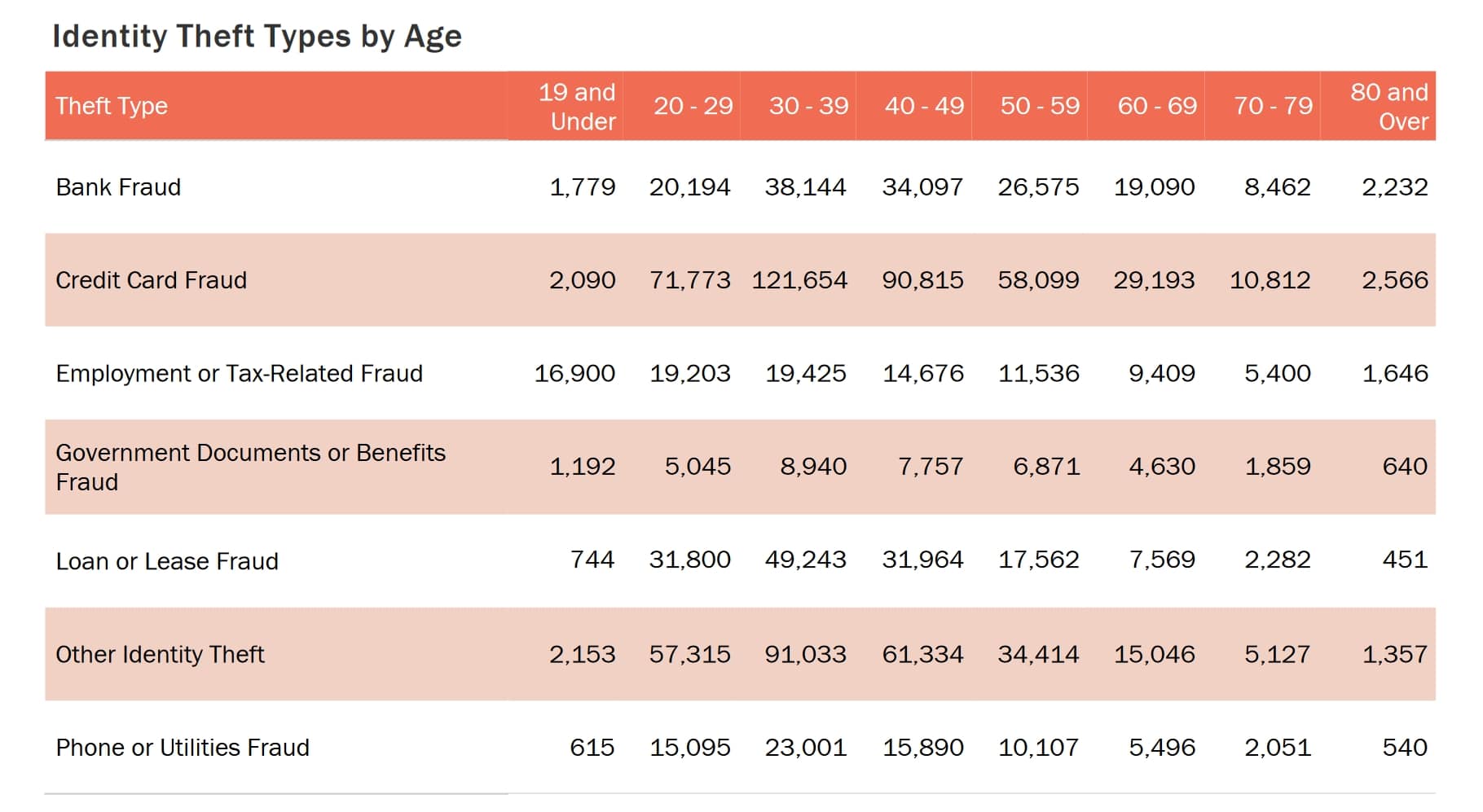Select the "Employment or Tax-Related Fraud" row label
This screenshot has height=812, width=1483.
pos(239,373)
